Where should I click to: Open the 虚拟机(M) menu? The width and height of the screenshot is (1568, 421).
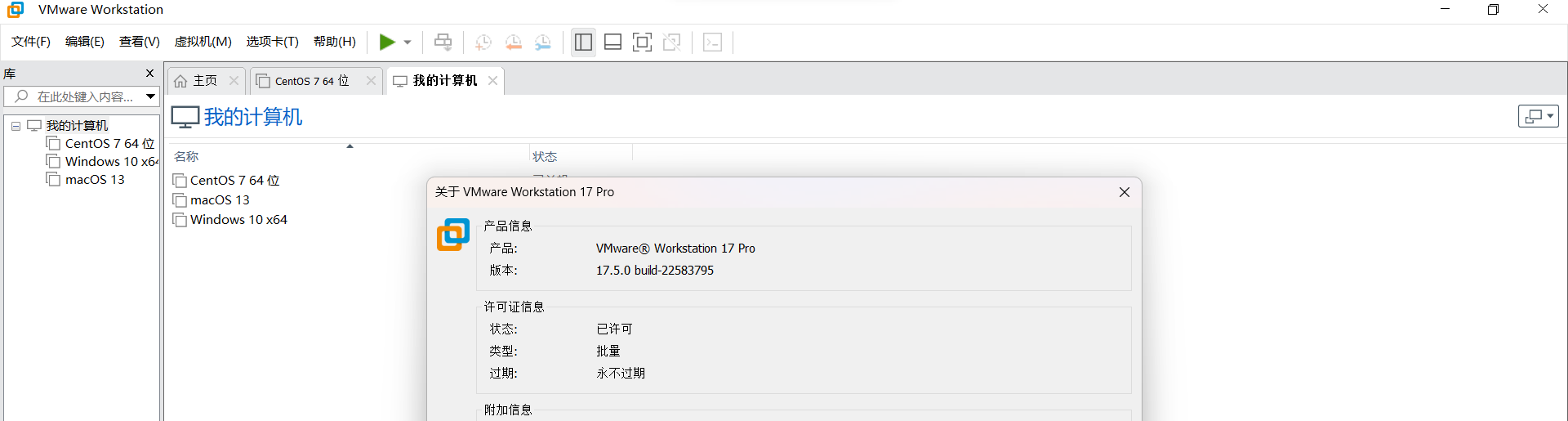tap(203, 42)
